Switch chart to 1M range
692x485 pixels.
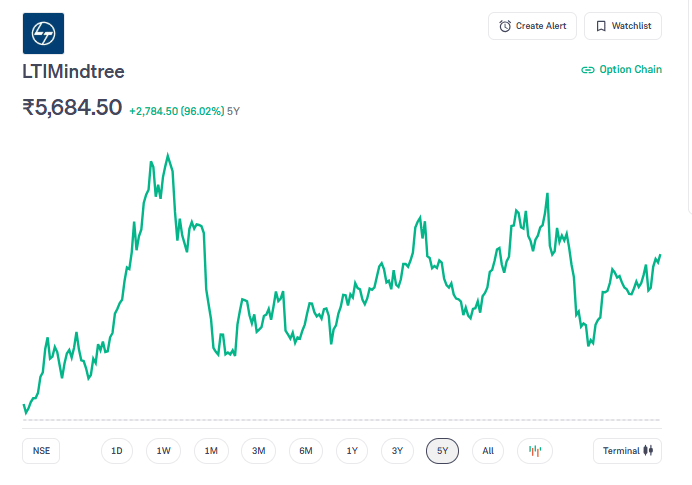point(211,451)
